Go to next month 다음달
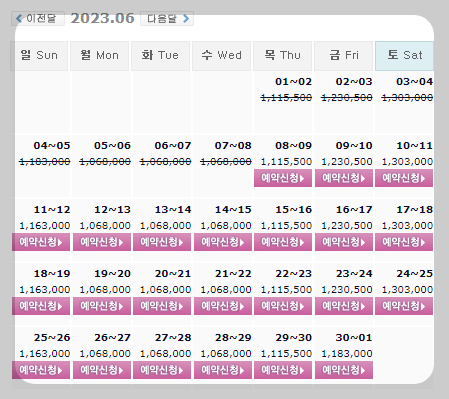Screen dimensions: 449x399 coord(167,18)
